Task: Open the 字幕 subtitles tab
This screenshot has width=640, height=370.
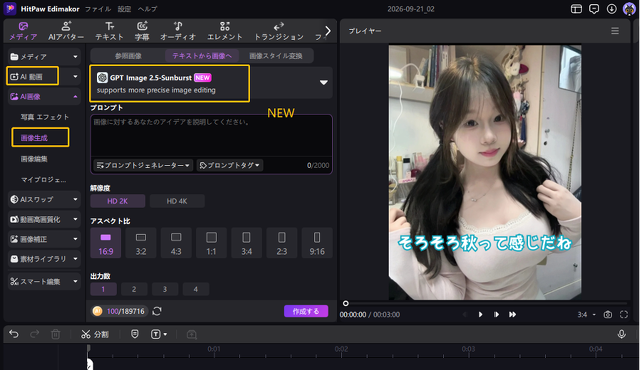Action: point(142,31)
